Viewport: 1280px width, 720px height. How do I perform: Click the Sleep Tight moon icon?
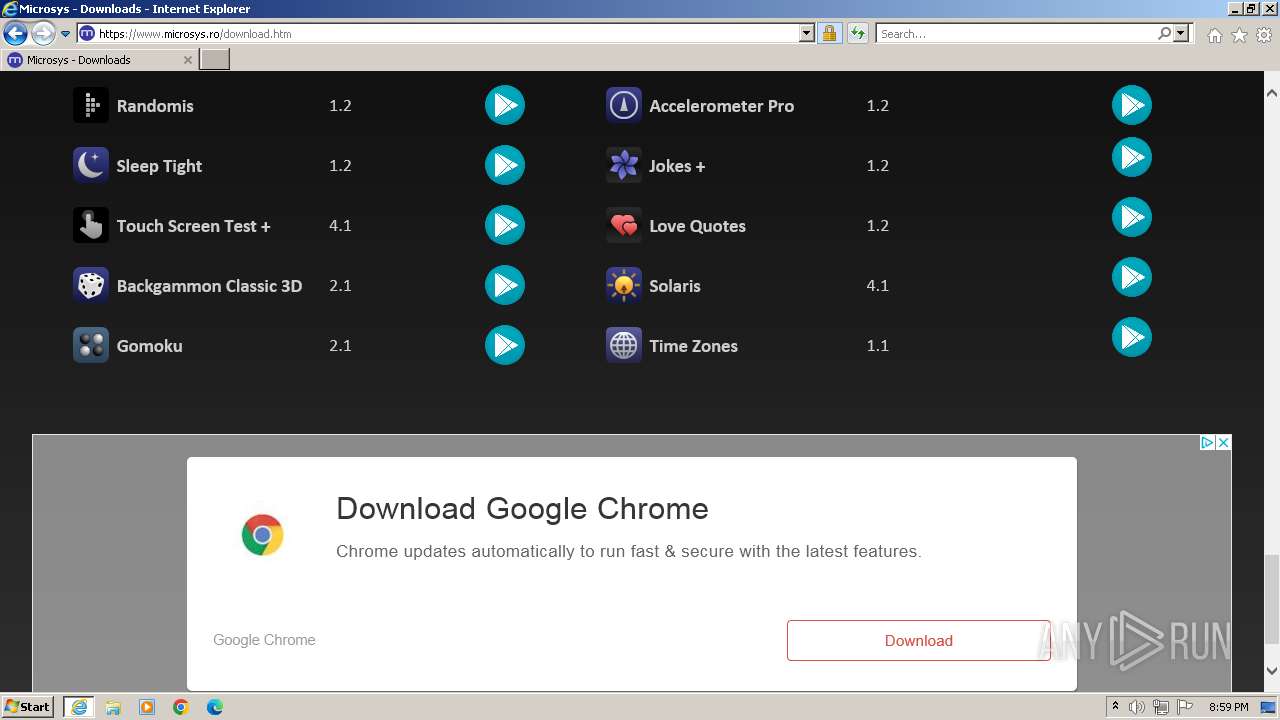click(x=91, y=165)
